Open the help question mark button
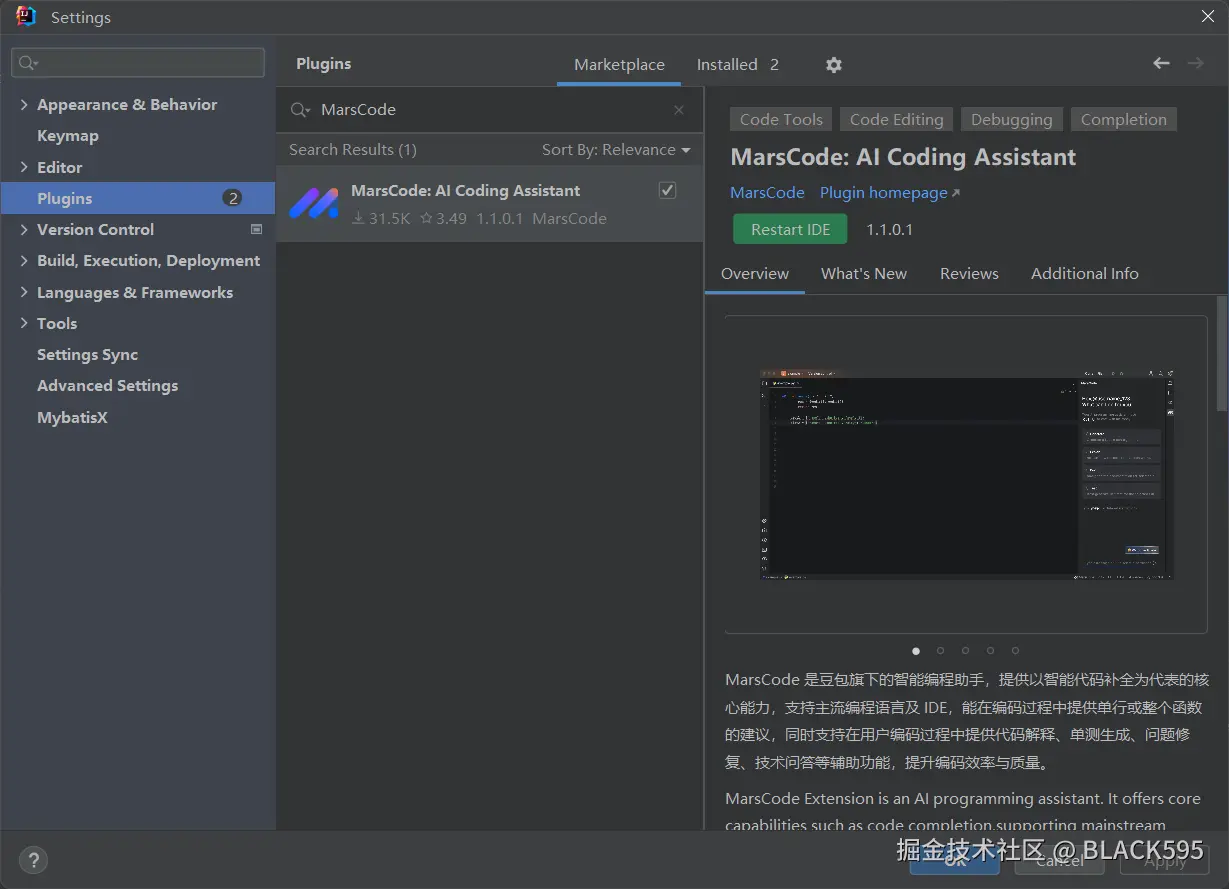This screenshot has height=889, width=1229. pos(33,859)
